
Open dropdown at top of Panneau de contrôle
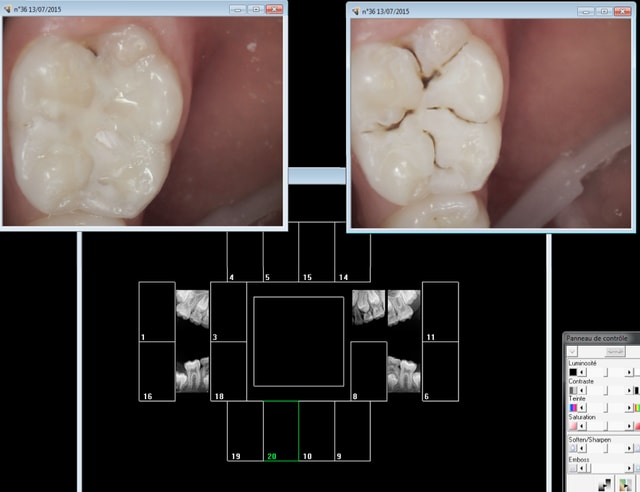point(572,351)
